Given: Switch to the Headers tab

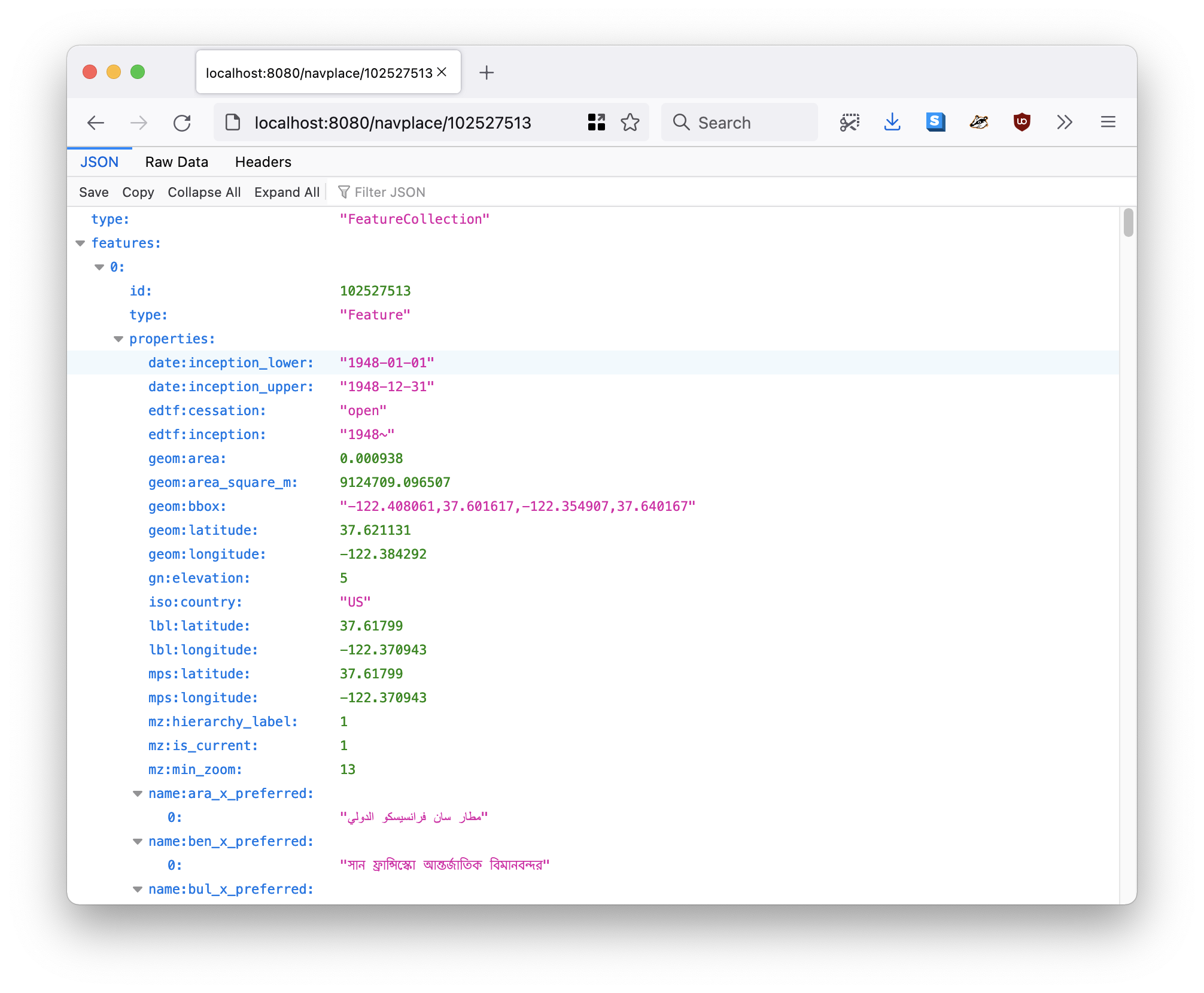Looking at the screenshot, I should click(x=263, y=162).
